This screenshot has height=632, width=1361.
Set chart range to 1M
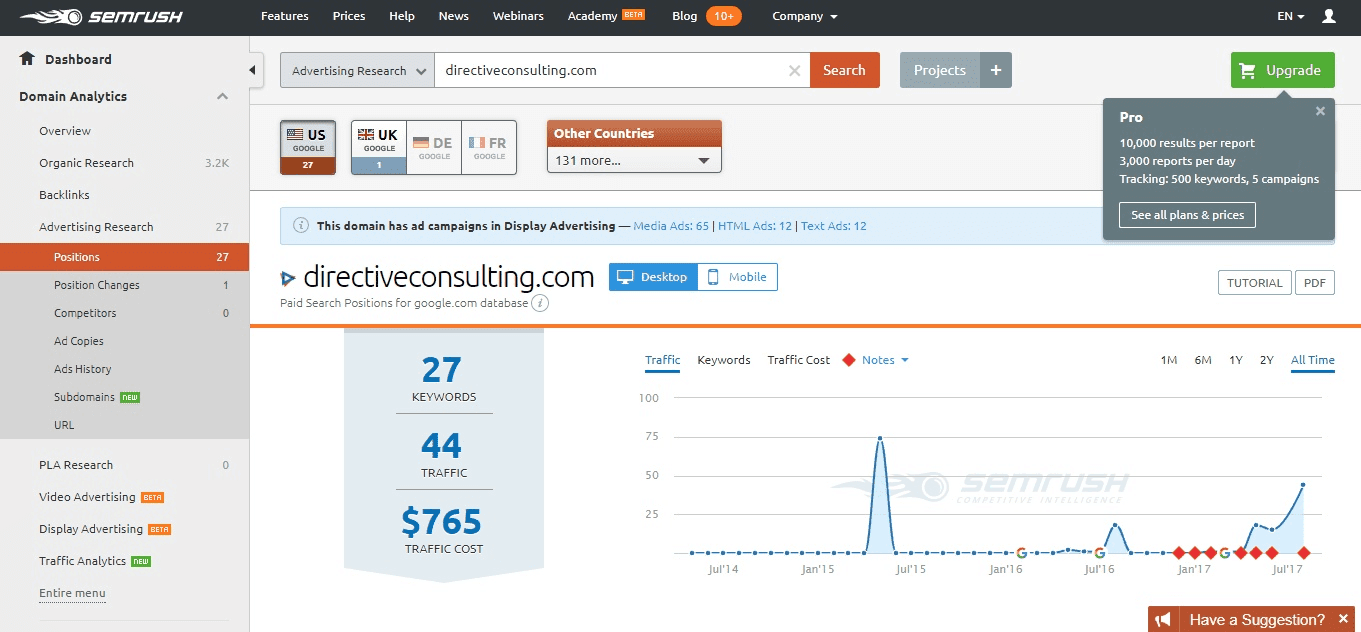1169,360
